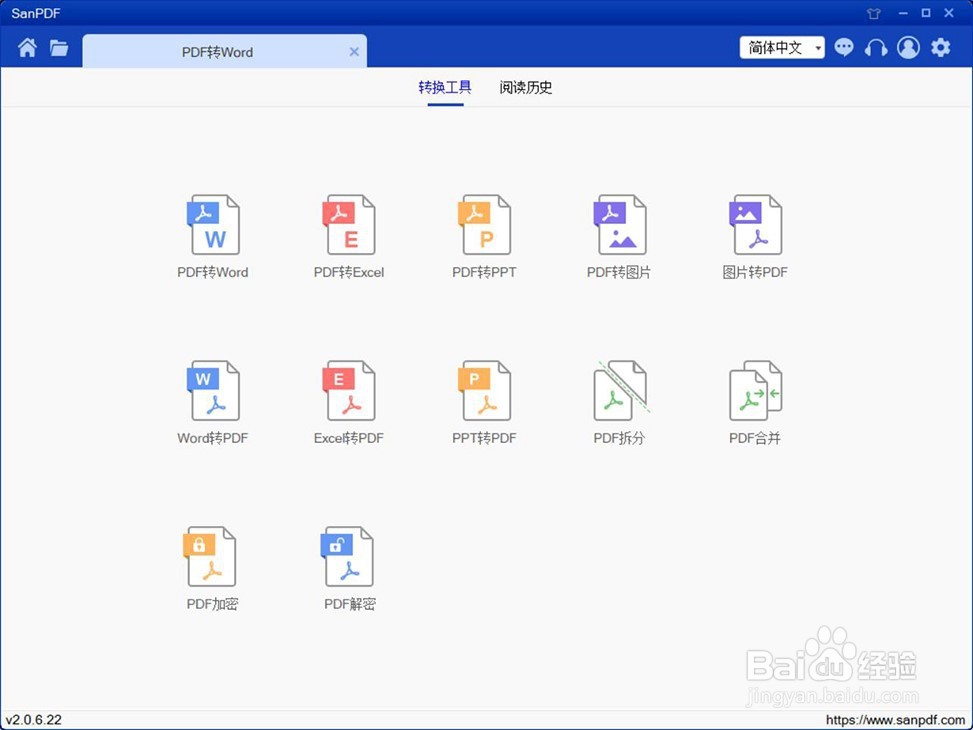Click the Excel转PDF label text
Viewport: 973px width, 730px height.
click(349, 438)
